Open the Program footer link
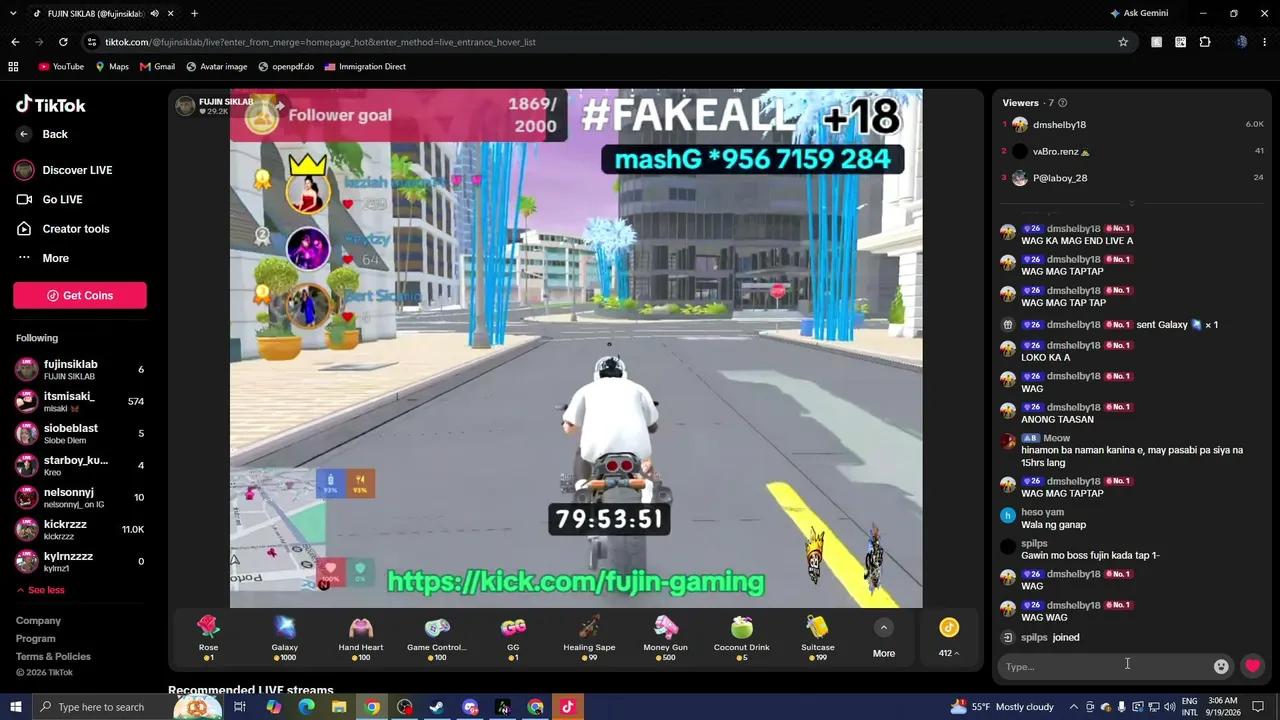The image size is (1280, 720). [x=36, y=639]
